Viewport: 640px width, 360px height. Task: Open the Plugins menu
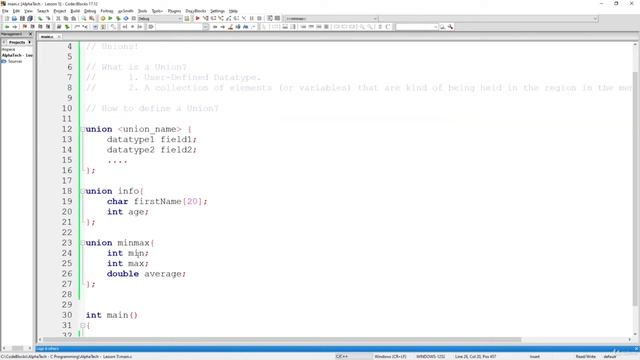click(174, 11)
